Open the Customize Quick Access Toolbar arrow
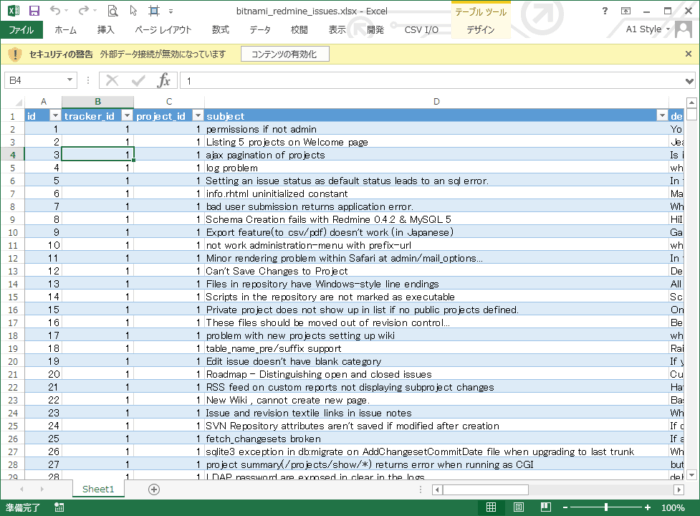Image resolution: width=700 pixels, height=516 pixels. pyautogui.click(x=171, y=12)
